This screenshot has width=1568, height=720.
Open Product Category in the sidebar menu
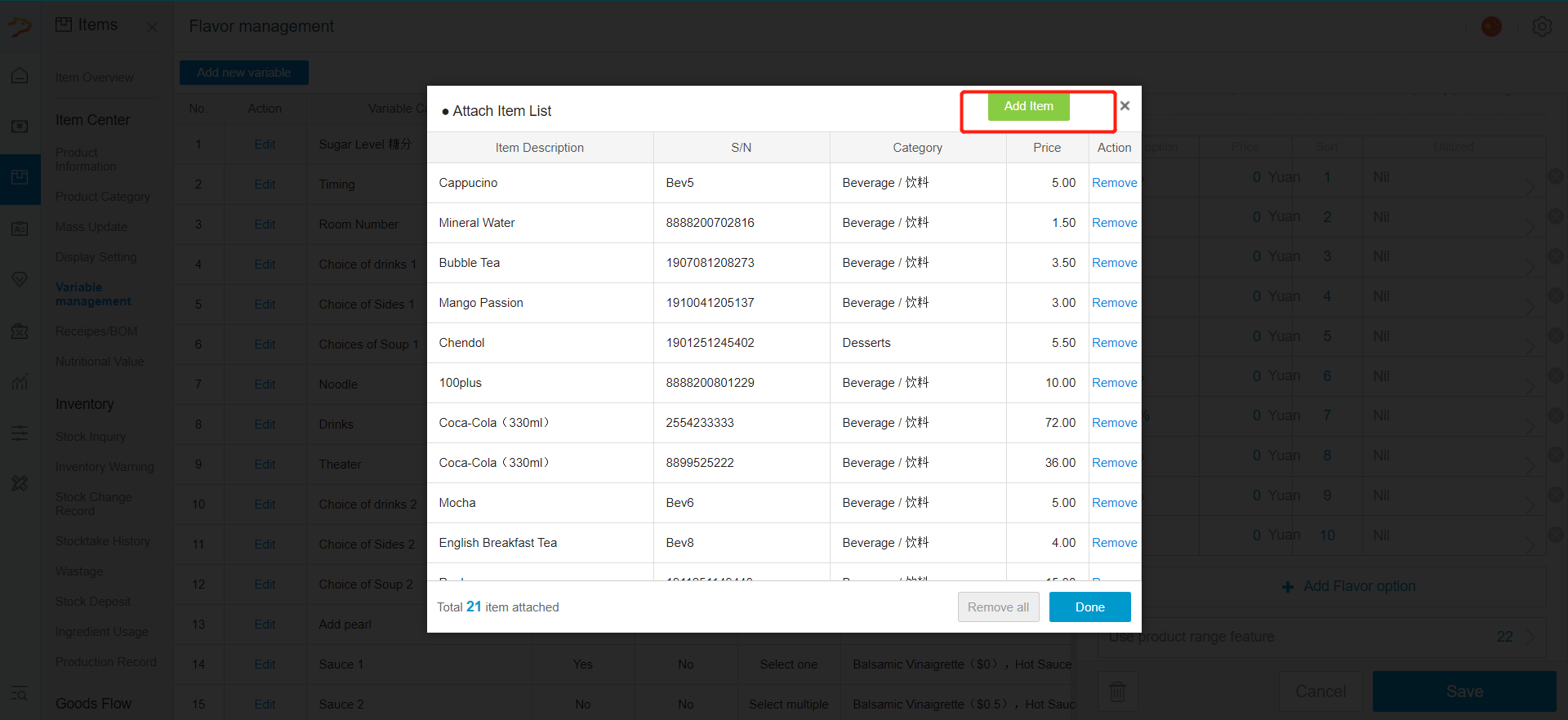pos(103,197)
